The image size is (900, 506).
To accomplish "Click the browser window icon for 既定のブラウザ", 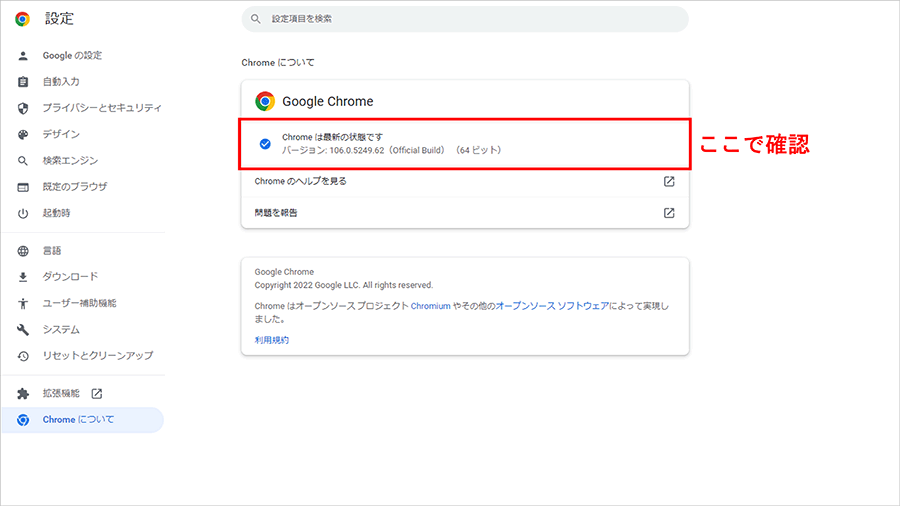I will 23,187.
